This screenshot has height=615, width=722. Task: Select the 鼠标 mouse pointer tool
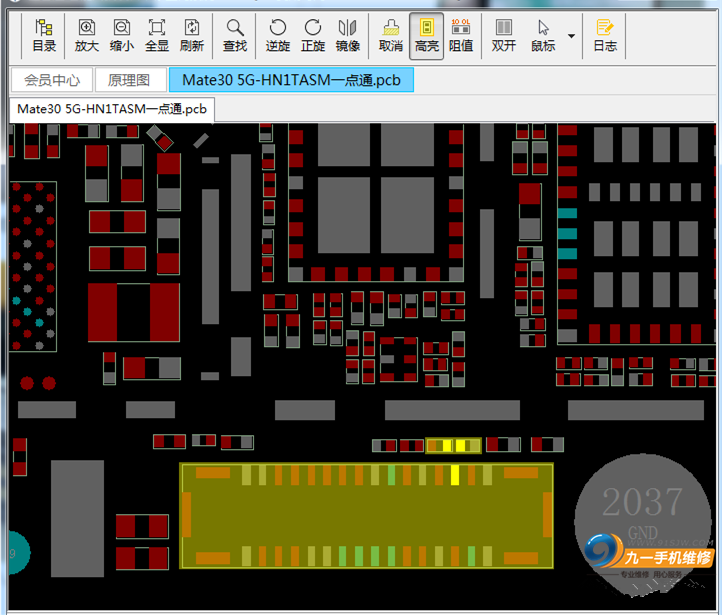tap(543, 36)
